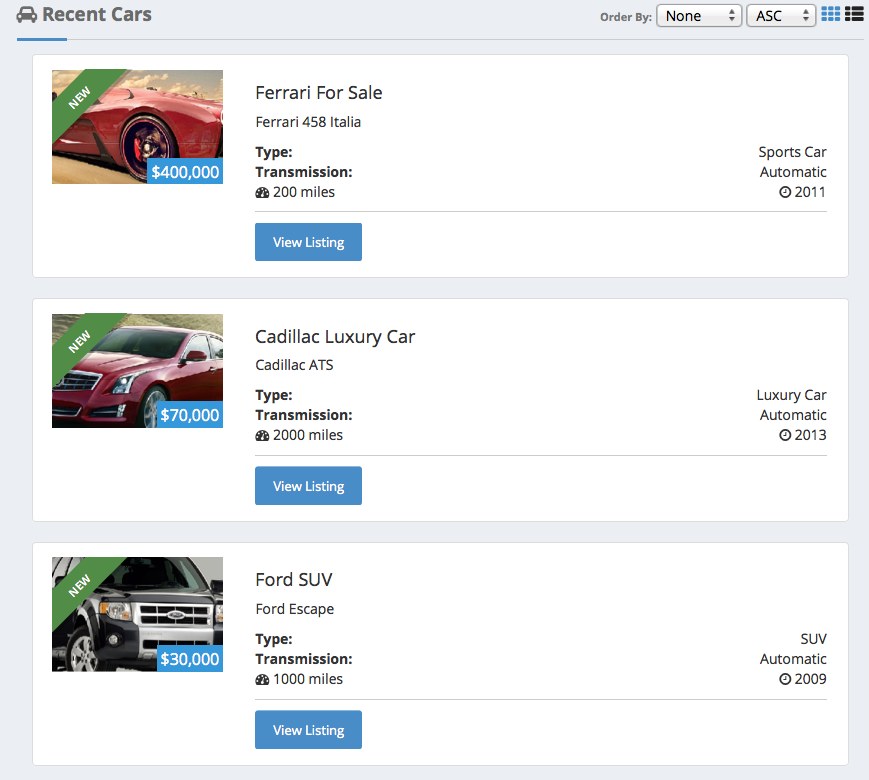
Task: Click the $30,000 price tag
Action: click(190, 659)
